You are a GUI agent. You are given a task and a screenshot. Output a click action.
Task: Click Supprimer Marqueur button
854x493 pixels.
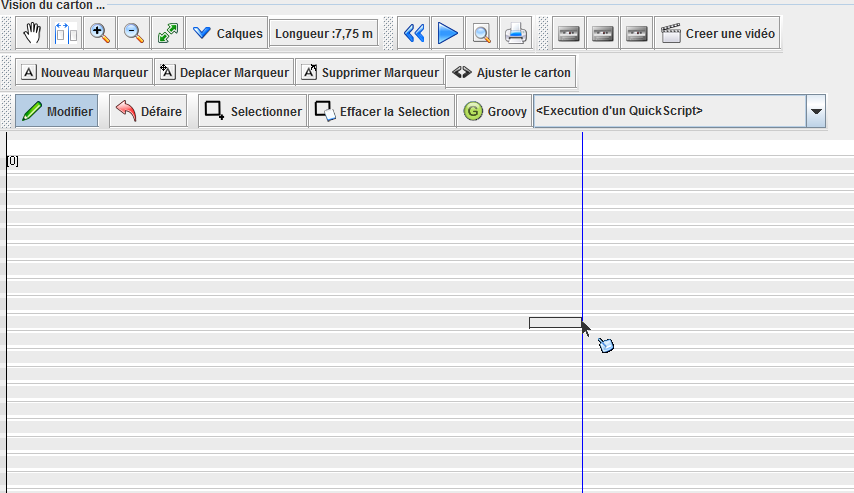(x=369, y=73)
